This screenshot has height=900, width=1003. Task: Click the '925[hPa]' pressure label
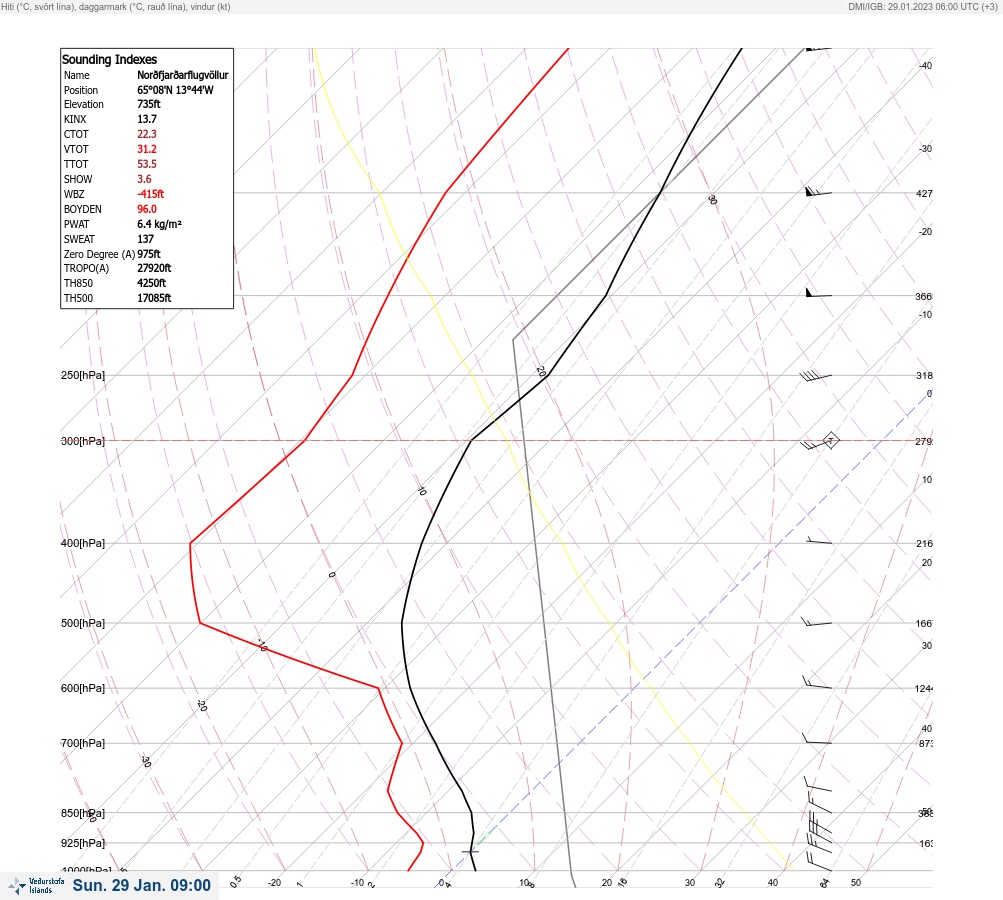tap(83, 843)
